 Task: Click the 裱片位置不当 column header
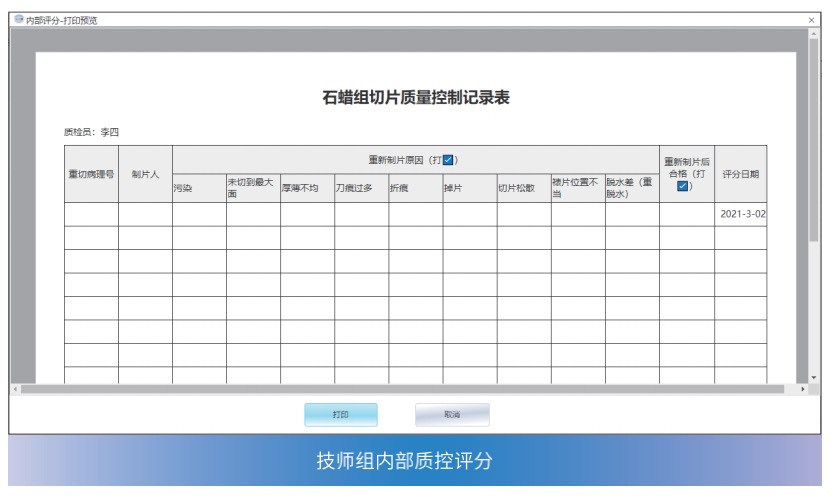(578, 188)
